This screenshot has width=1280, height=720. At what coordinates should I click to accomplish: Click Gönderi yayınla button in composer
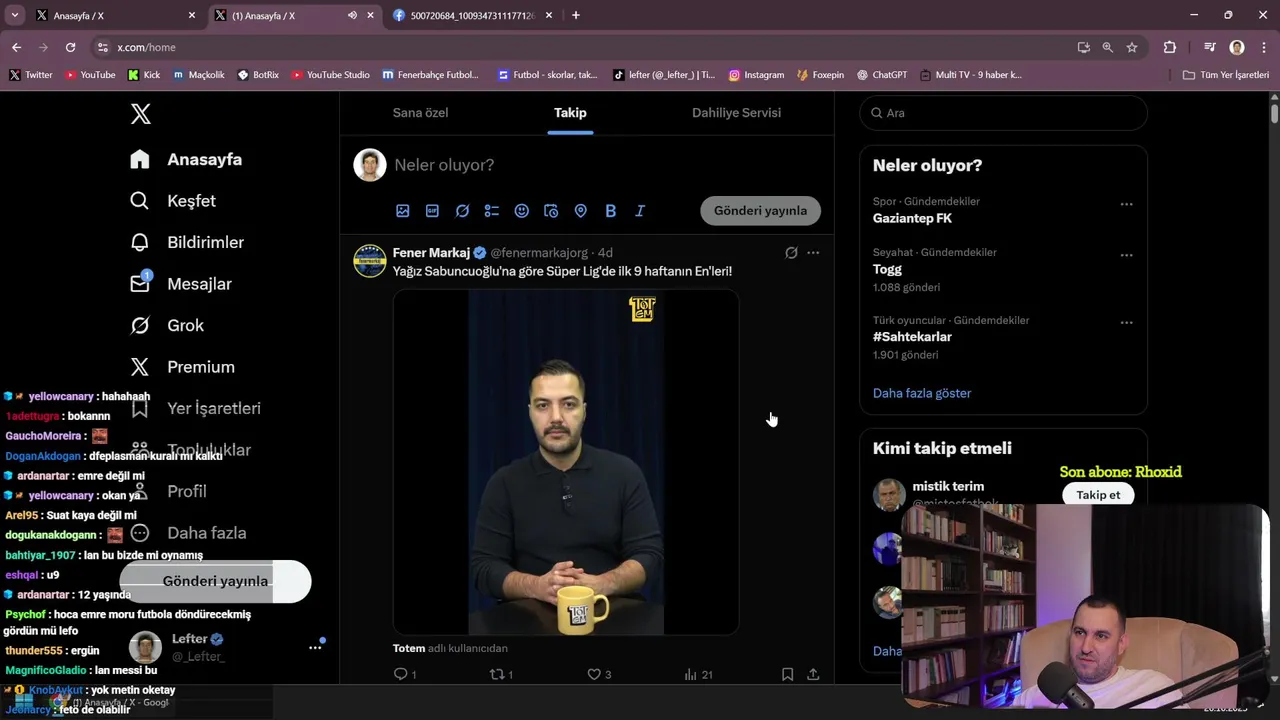761,211
